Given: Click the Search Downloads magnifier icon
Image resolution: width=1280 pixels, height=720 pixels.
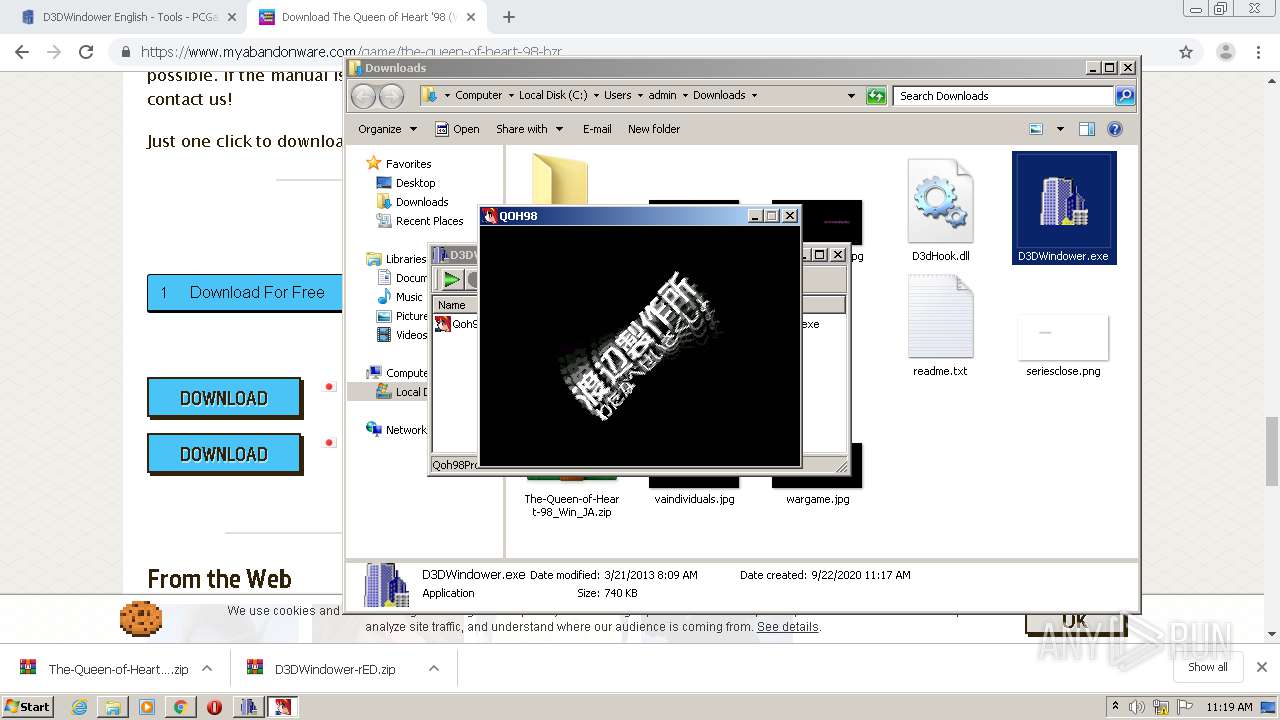Looking at the screenshot, I should (x=1125, y=96).
